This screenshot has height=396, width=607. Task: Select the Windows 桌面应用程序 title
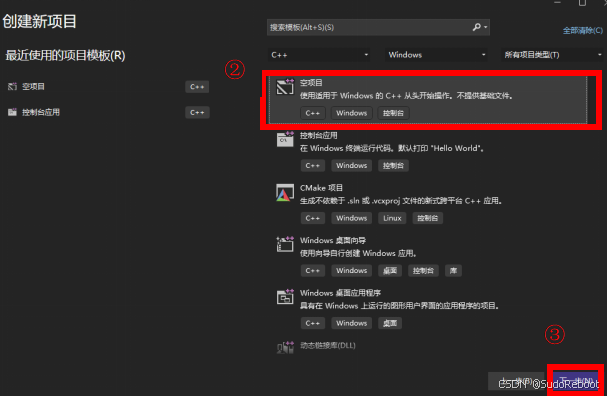coord(341,293)
